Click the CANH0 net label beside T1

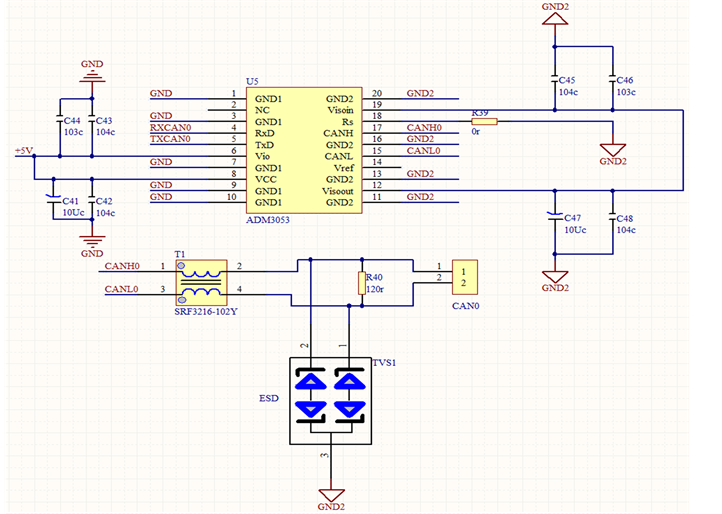(x=122, y=266)
